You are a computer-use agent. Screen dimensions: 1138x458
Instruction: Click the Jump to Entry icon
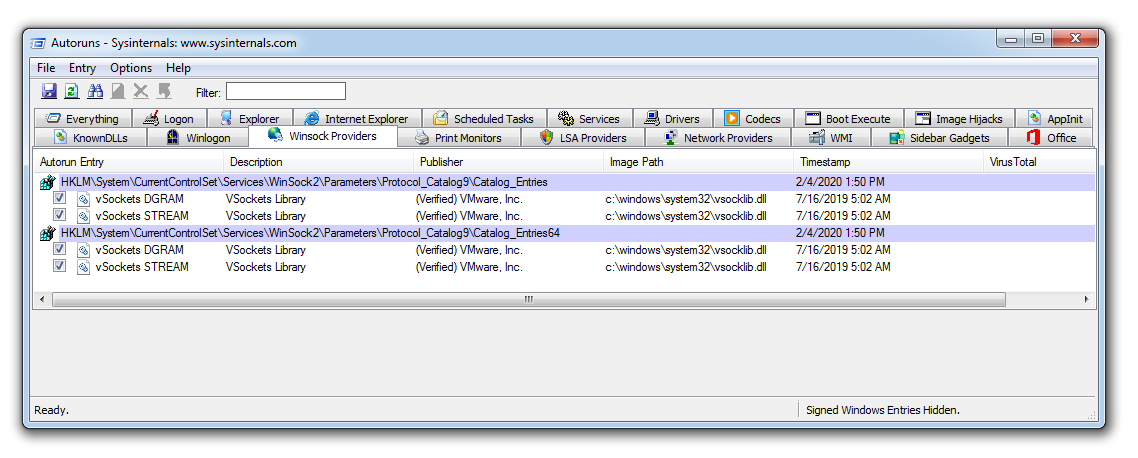[164, 92]
